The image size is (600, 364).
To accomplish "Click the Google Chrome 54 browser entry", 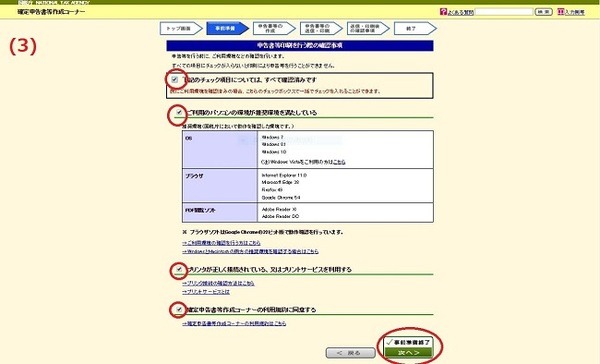I will [281, 198].
